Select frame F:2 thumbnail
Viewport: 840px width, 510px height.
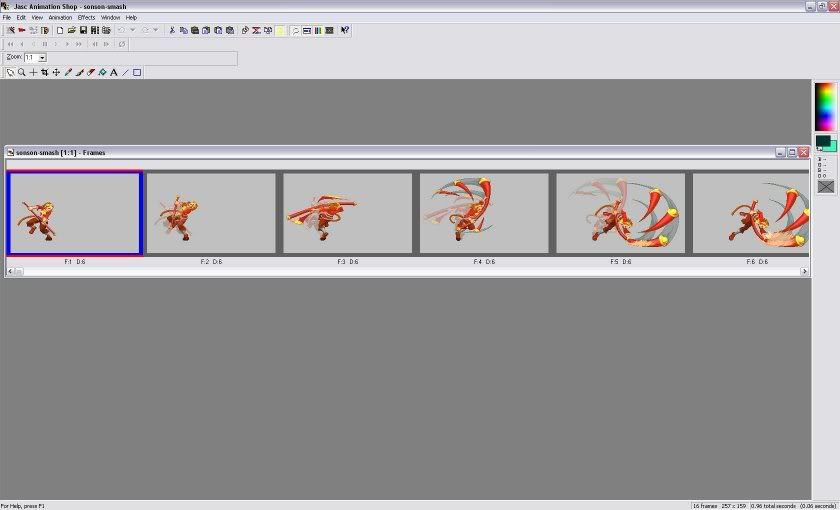click(211, 213)
